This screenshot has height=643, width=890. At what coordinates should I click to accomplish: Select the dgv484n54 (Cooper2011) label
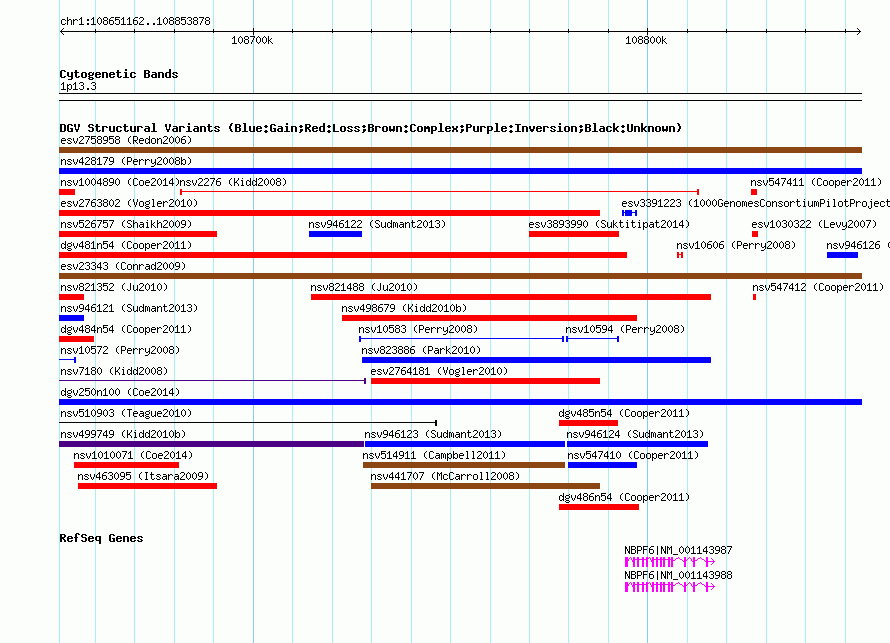126,329
